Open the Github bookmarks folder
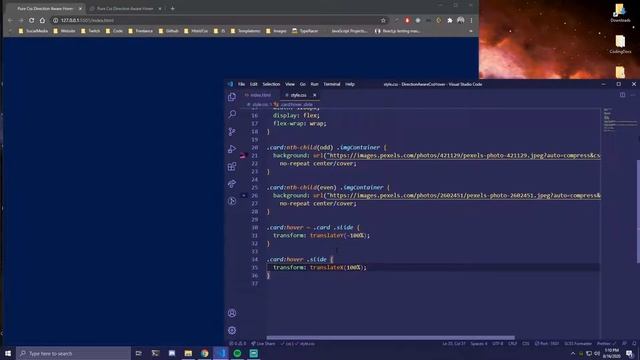 168,31
